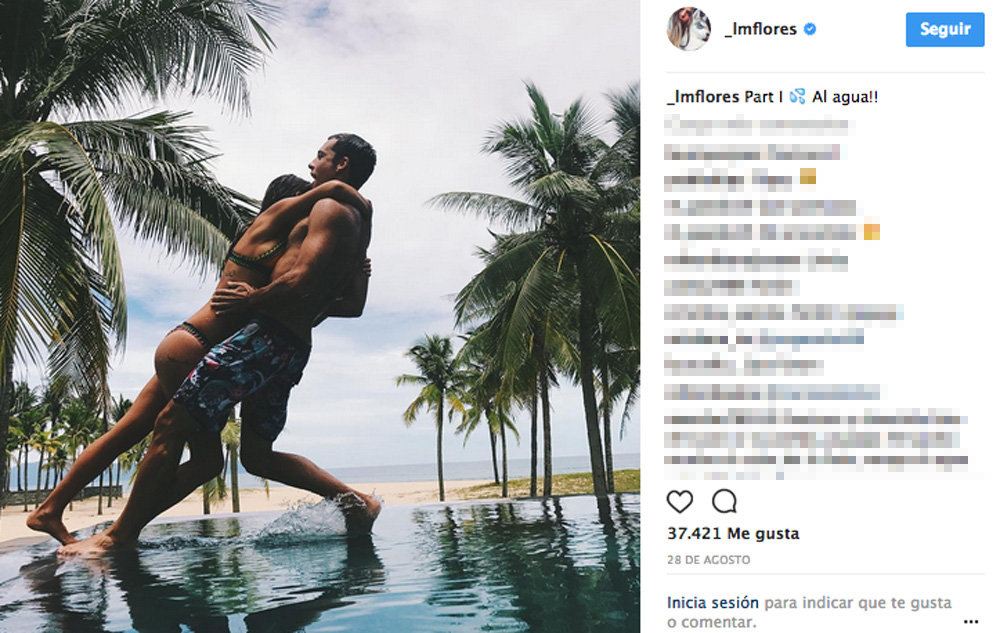Image resolution: width=1000 pixels, height=633 pixels.
Task: Click the Inicia sesión link
Action: click(712, 602)
